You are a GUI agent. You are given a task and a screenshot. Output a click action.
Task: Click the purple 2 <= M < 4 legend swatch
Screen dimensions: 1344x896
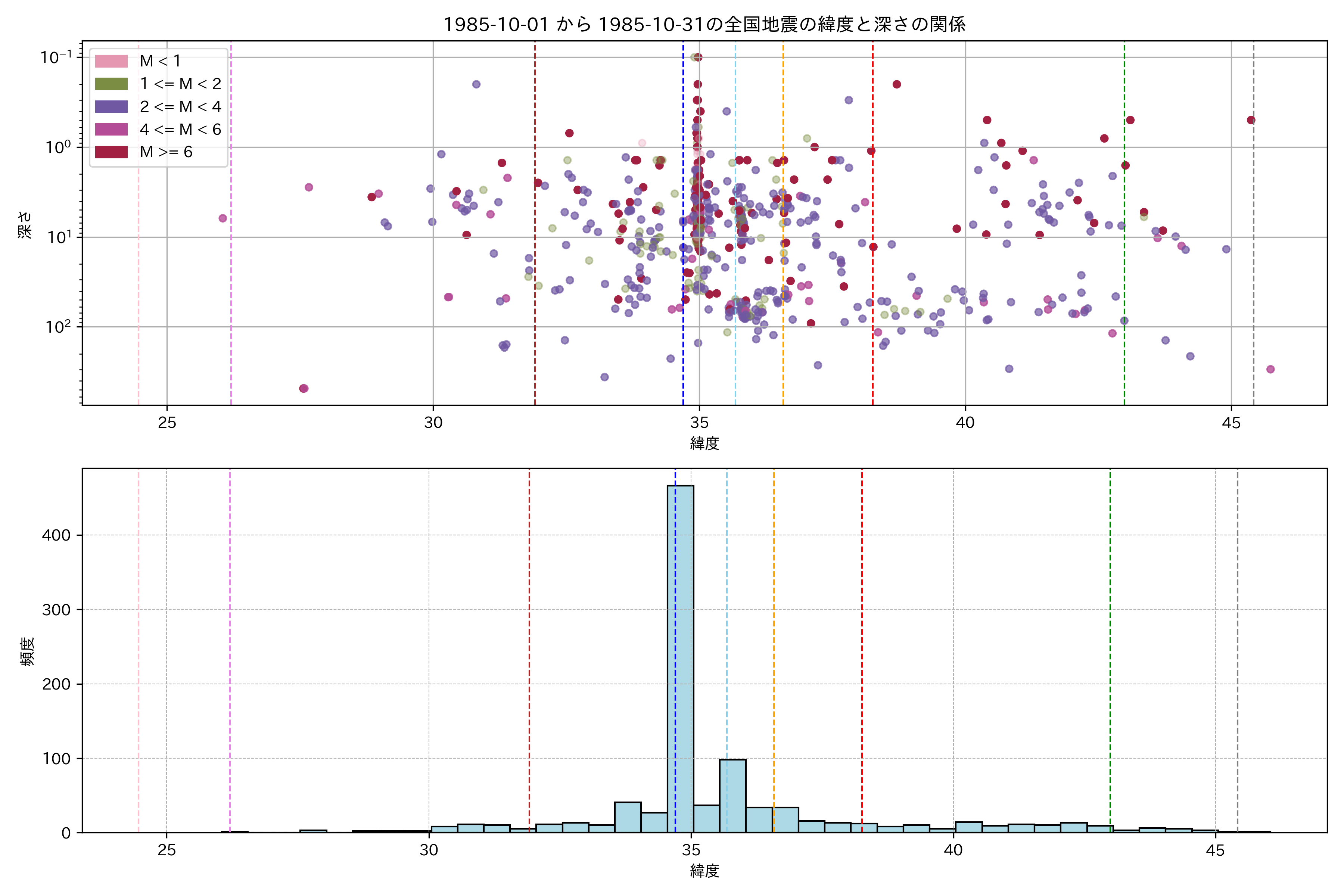coord(111,107)
